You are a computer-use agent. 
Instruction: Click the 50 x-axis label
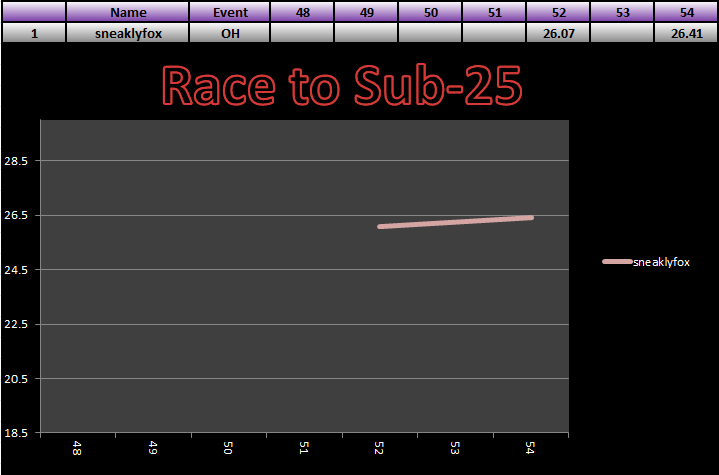[x=228, y=448]
